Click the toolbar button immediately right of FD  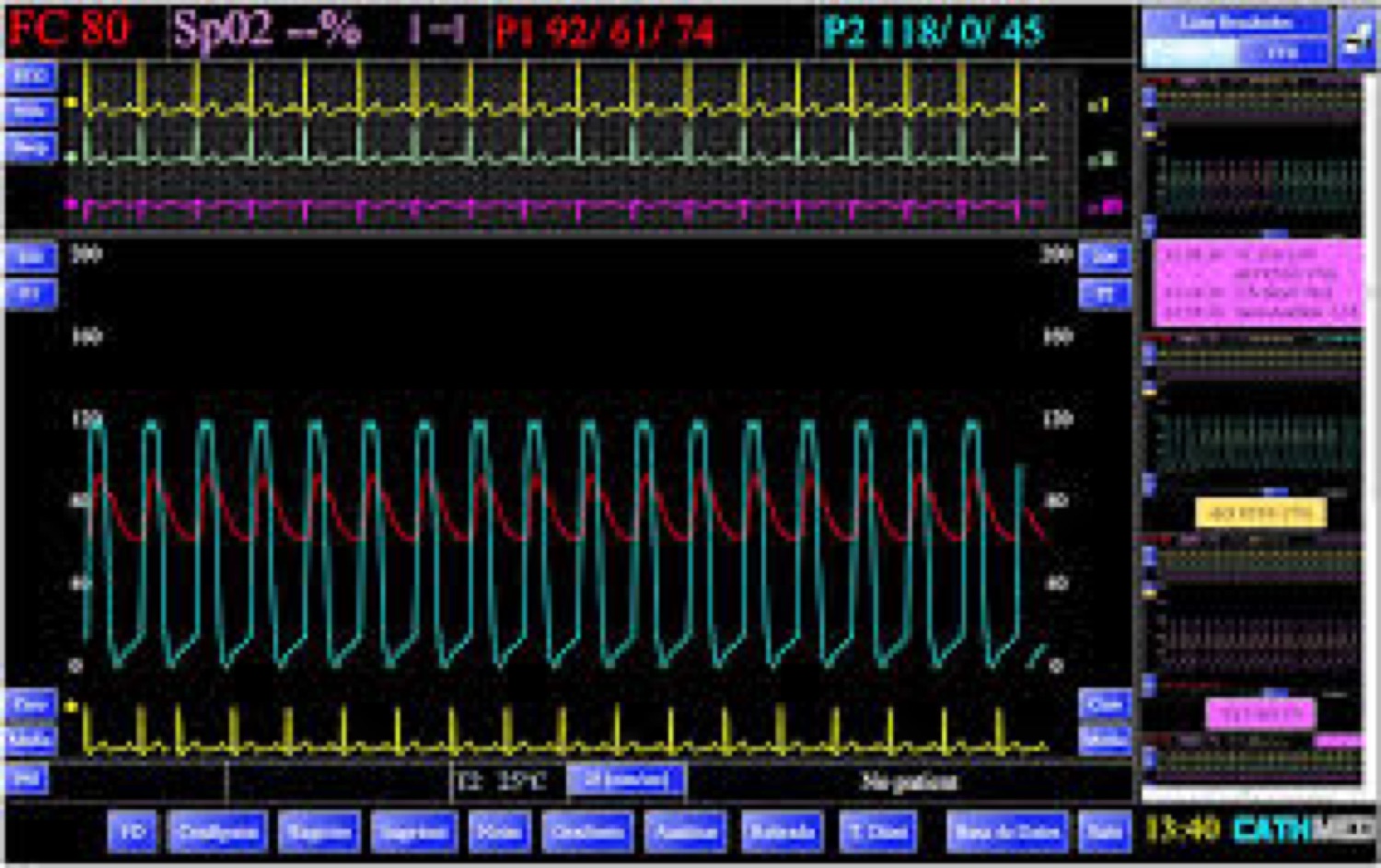pyautogui.click(x=217, y=831)
